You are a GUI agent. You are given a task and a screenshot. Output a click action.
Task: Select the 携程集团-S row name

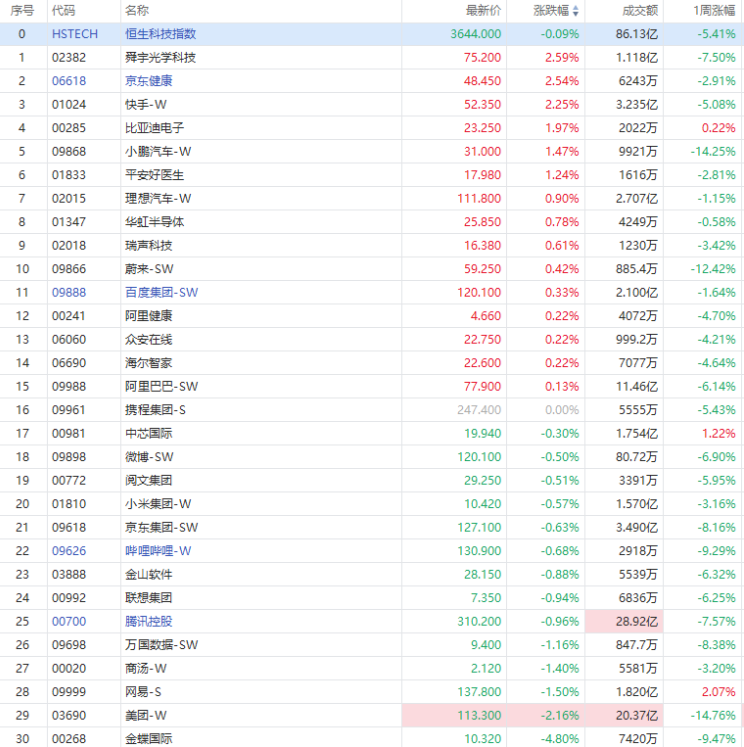[155, 410]
